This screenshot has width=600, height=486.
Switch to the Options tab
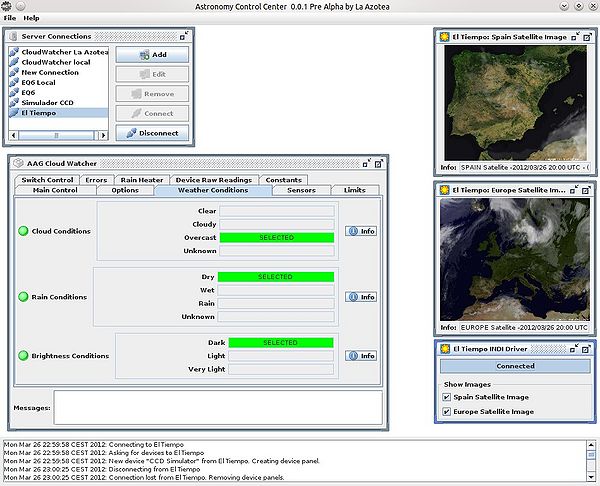(125, 190)
